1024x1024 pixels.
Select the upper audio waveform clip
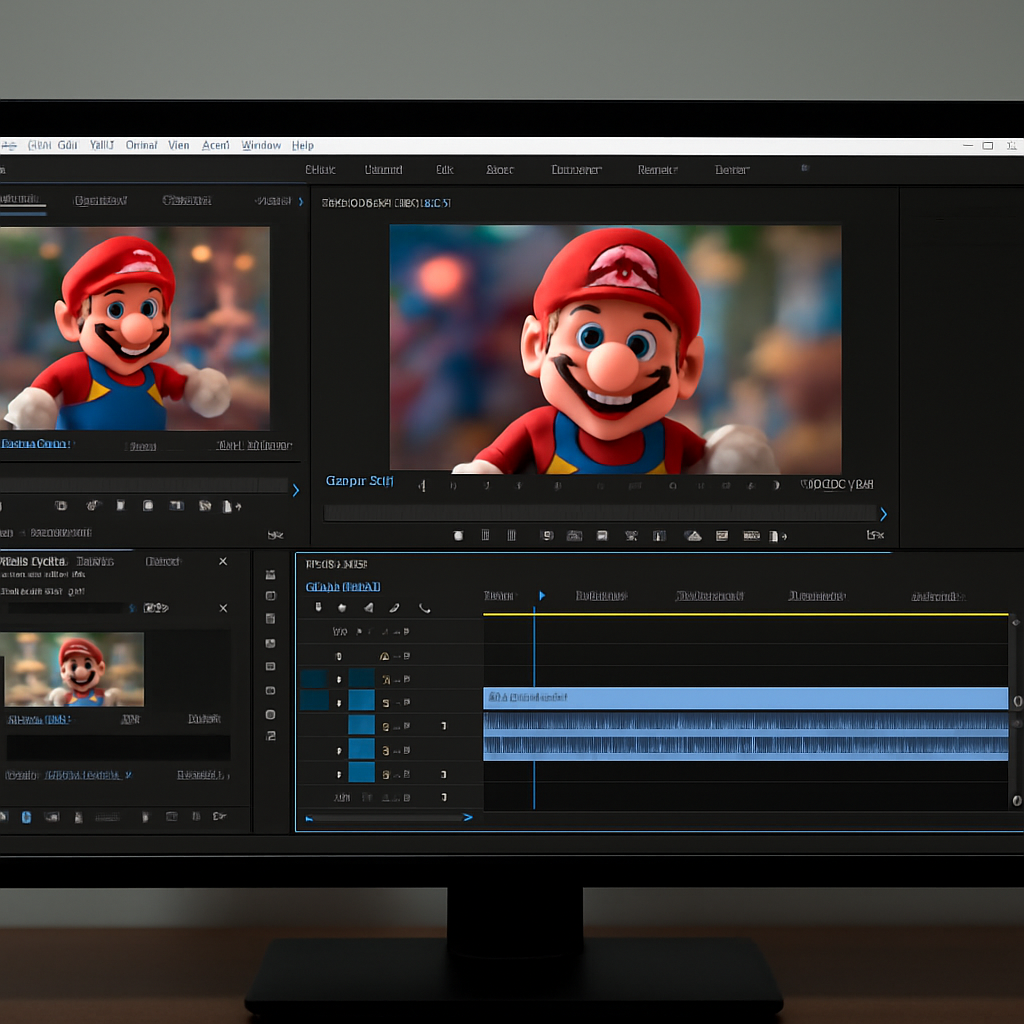[x=746, y=722]
